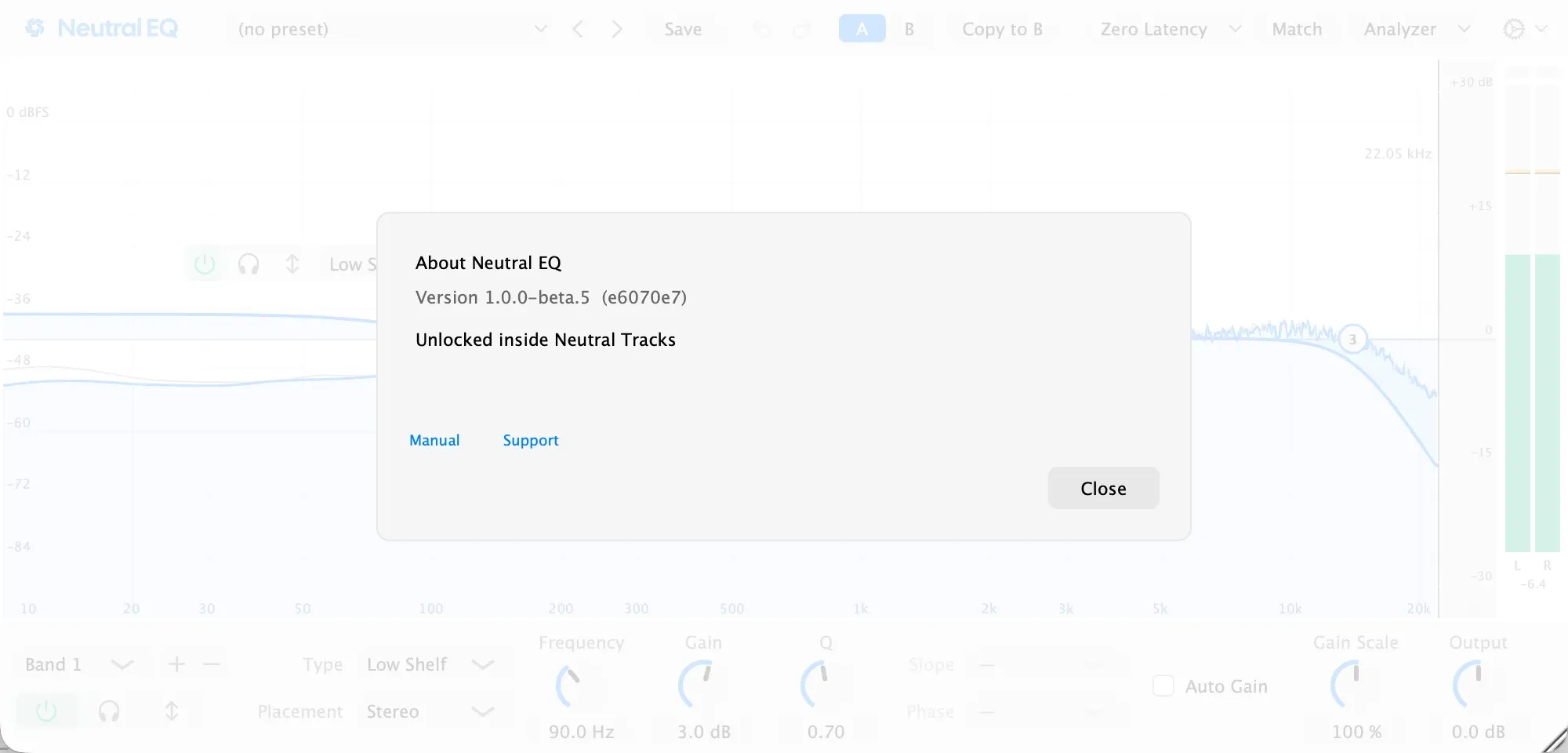
Task: Open the Analyzer dropdown
Action: click(1416, 29)
